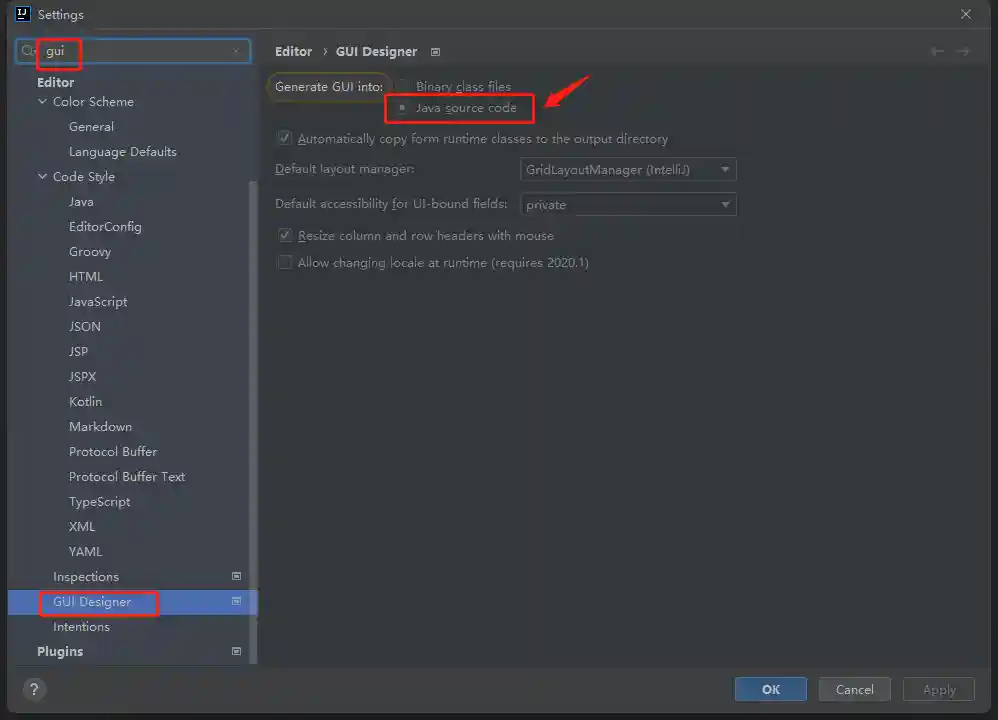Click the forward navigation arrow
Image resolution: width=998 pixels, height=720 pixels.
[x=963, y=51]
